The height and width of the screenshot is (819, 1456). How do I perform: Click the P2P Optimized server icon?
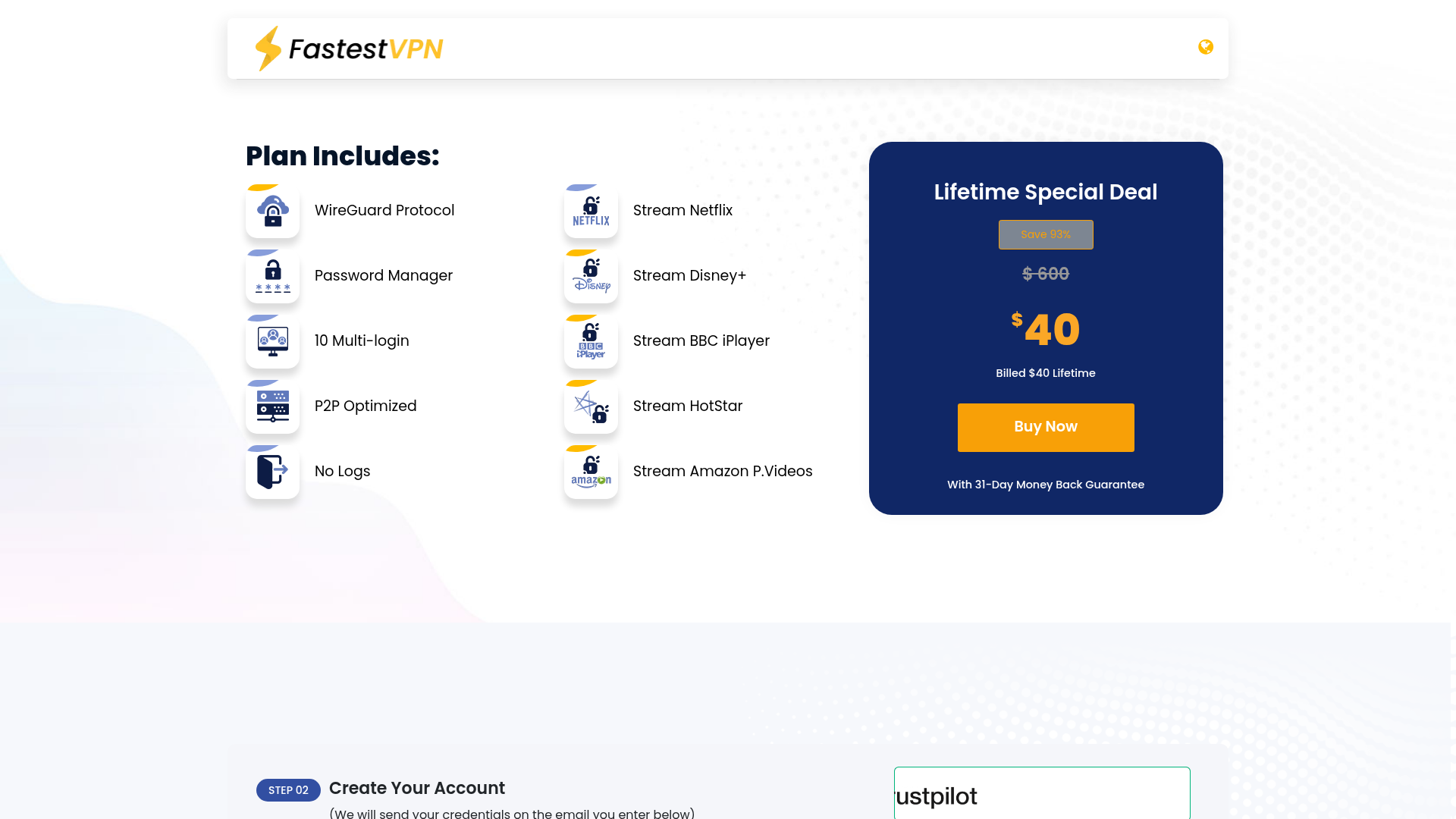tap(273, 406)
